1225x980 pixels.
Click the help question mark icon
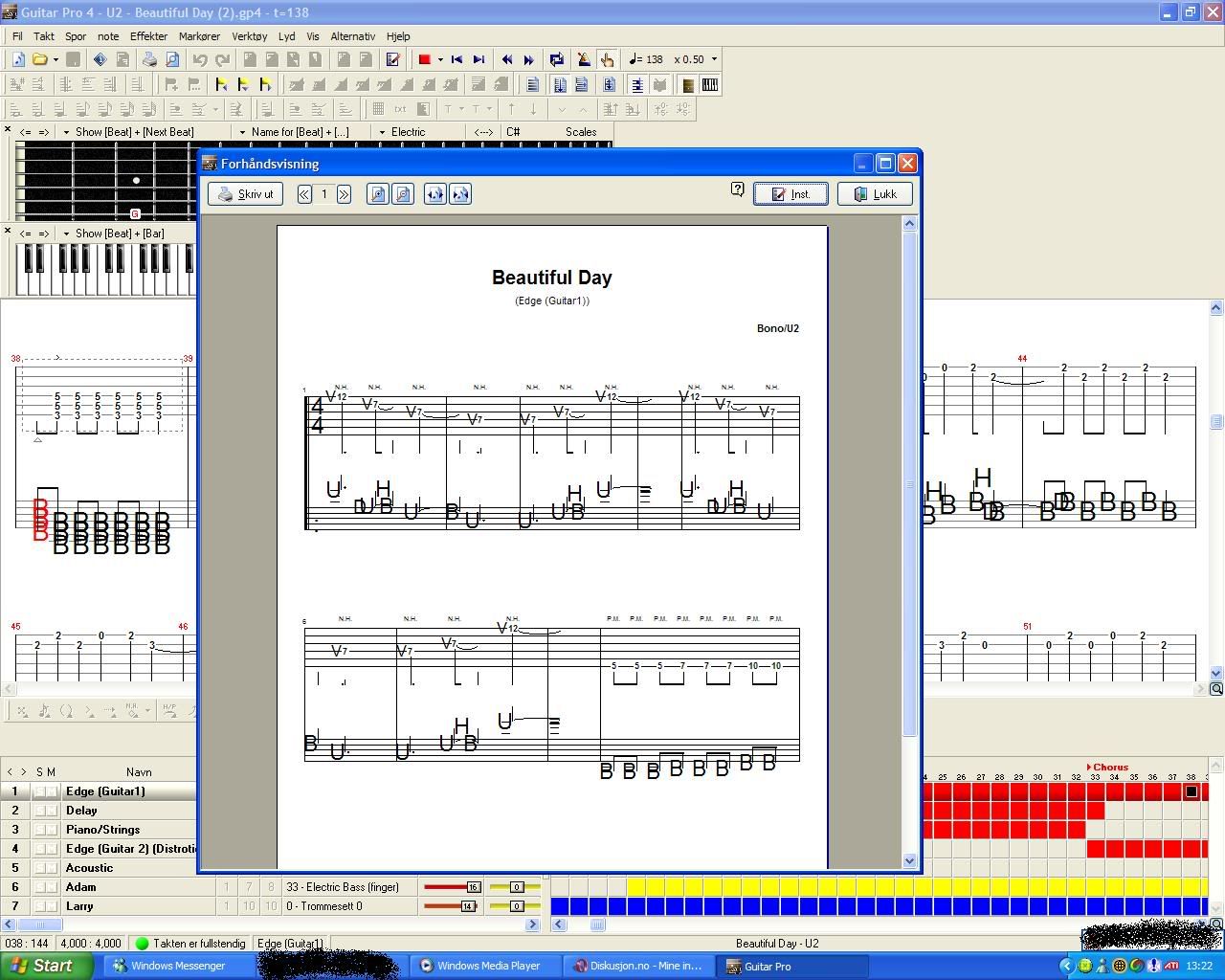tap(737, 189)
